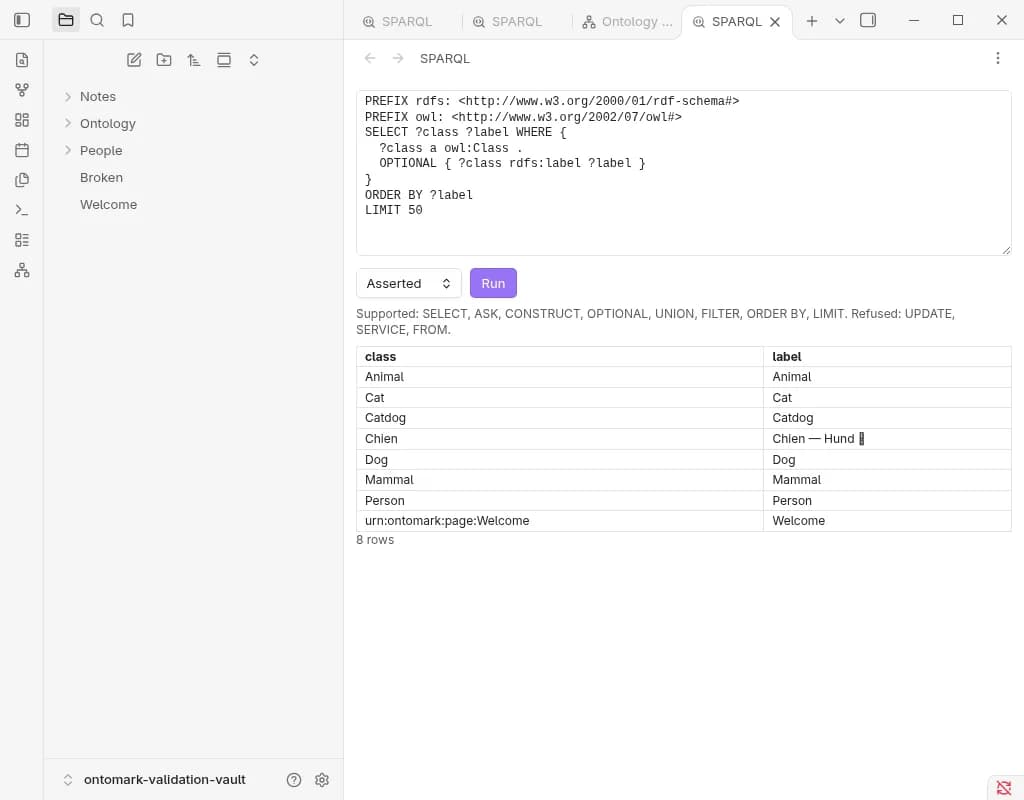Screen dimensions: 1024x800
Task: Open graph view icon in ribbon
Action: point(22,90)
